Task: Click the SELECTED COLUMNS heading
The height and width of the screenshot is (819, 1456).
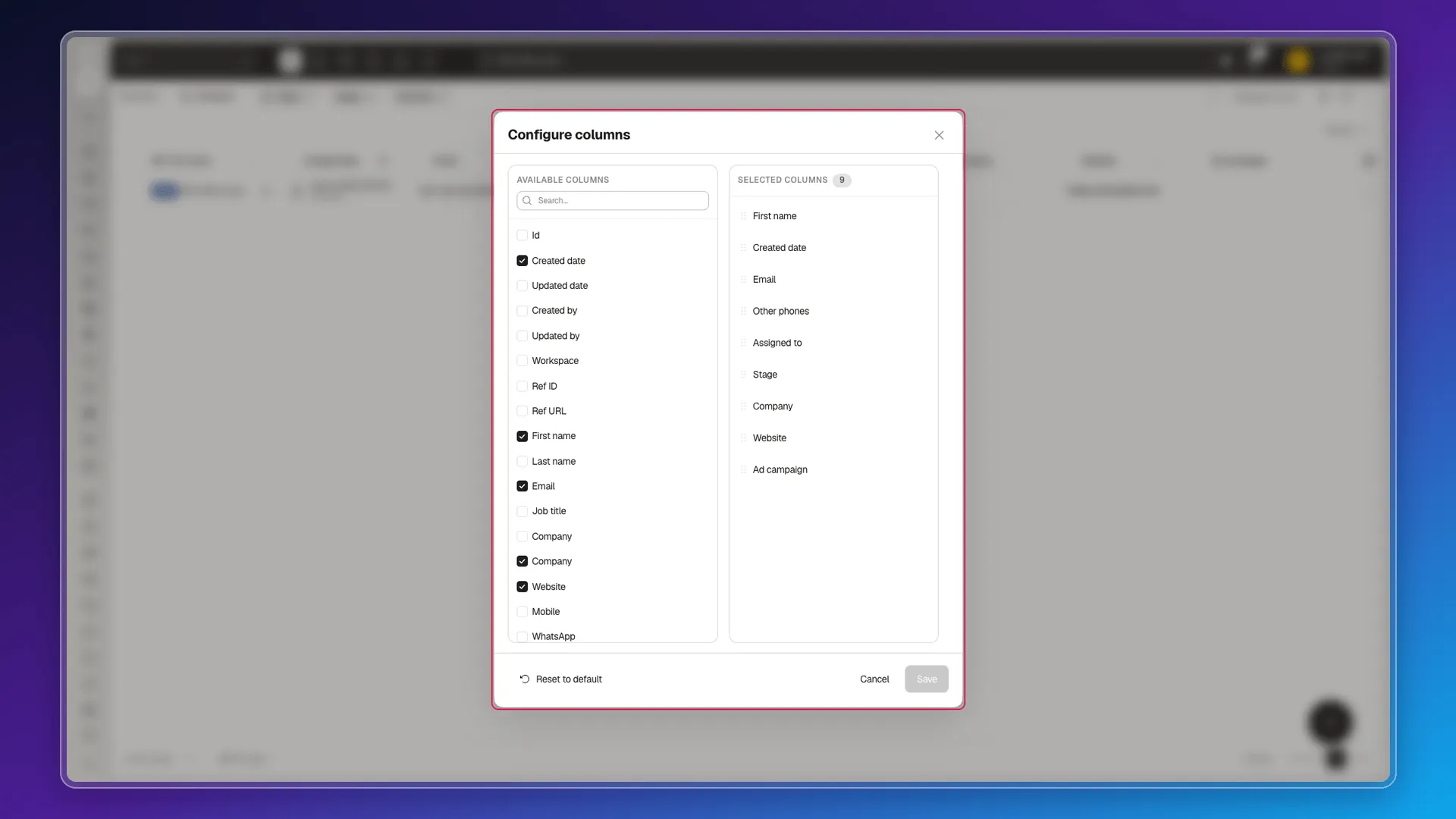Action: coord(783,180)
